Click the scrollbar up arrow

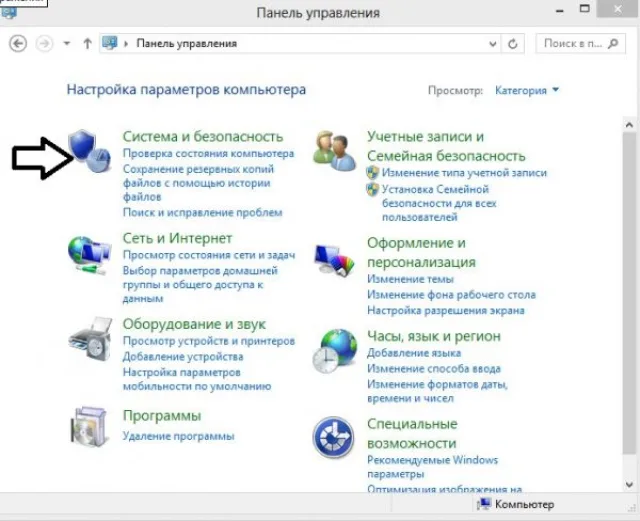(x=629, y=125)
